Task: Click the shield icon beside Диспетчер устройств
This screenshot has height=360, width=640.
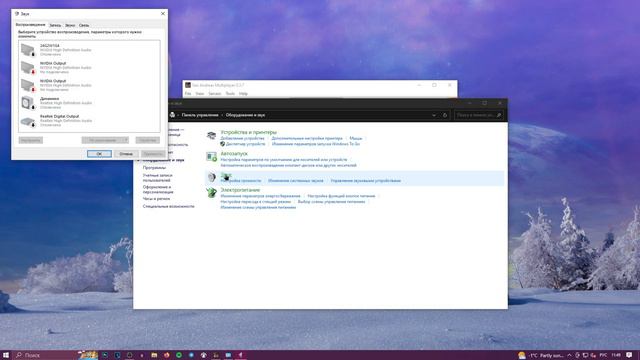Action: (222, 144)
